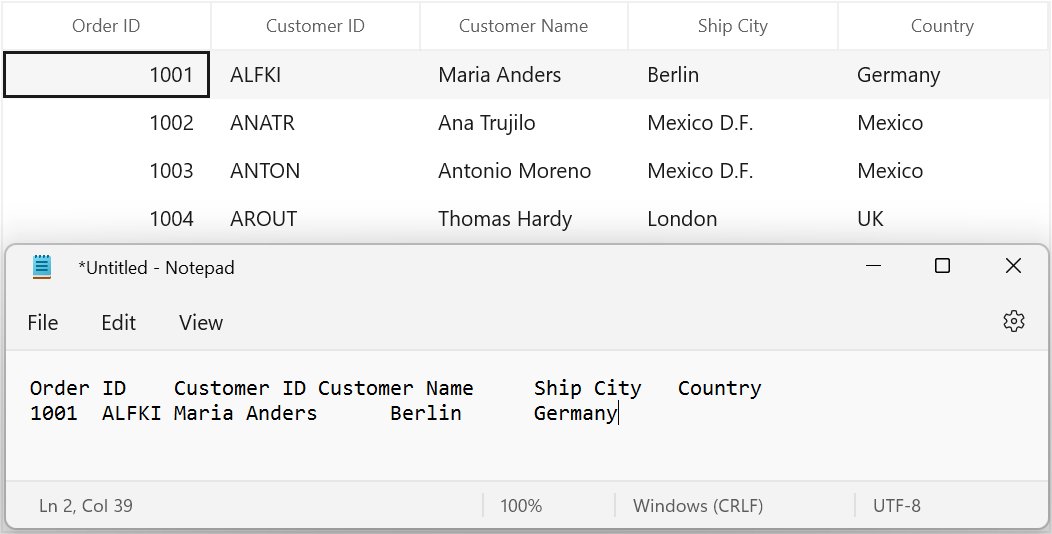Select the Ana Trujilo cell
1052x534 pixels.
(x=523, y=123)
